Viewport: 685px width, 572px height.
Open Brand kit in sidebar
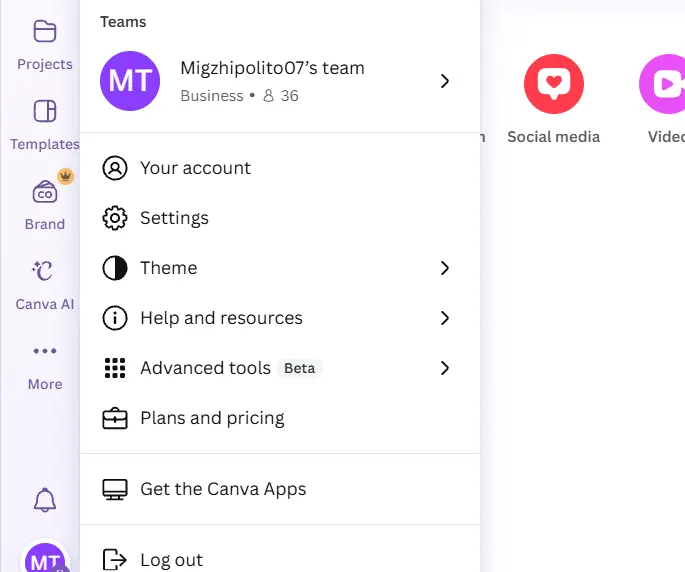click(45, 205)
